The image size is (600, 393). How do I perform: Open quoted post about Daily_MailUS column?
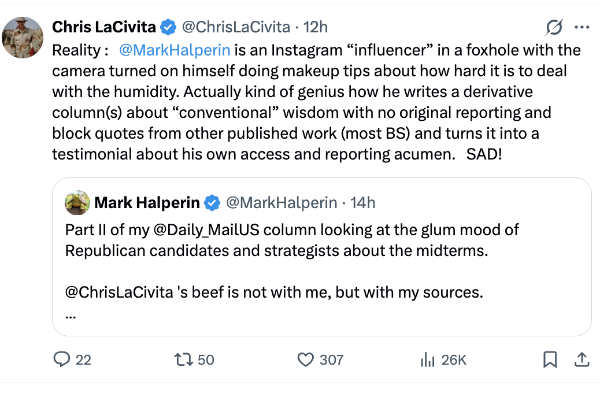pyautogui.click(x=322, y=257)
